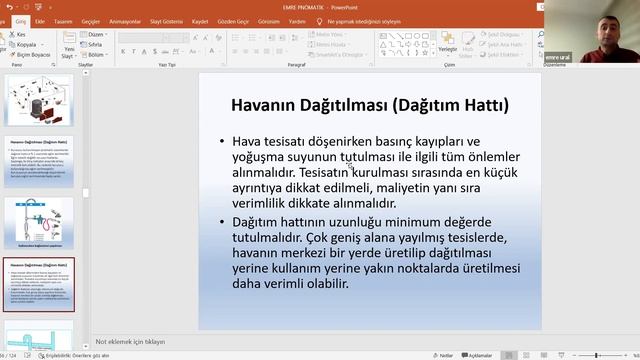
Task: Select the triangle shape in the shapes gallery
Action: (x=383, y=44)
